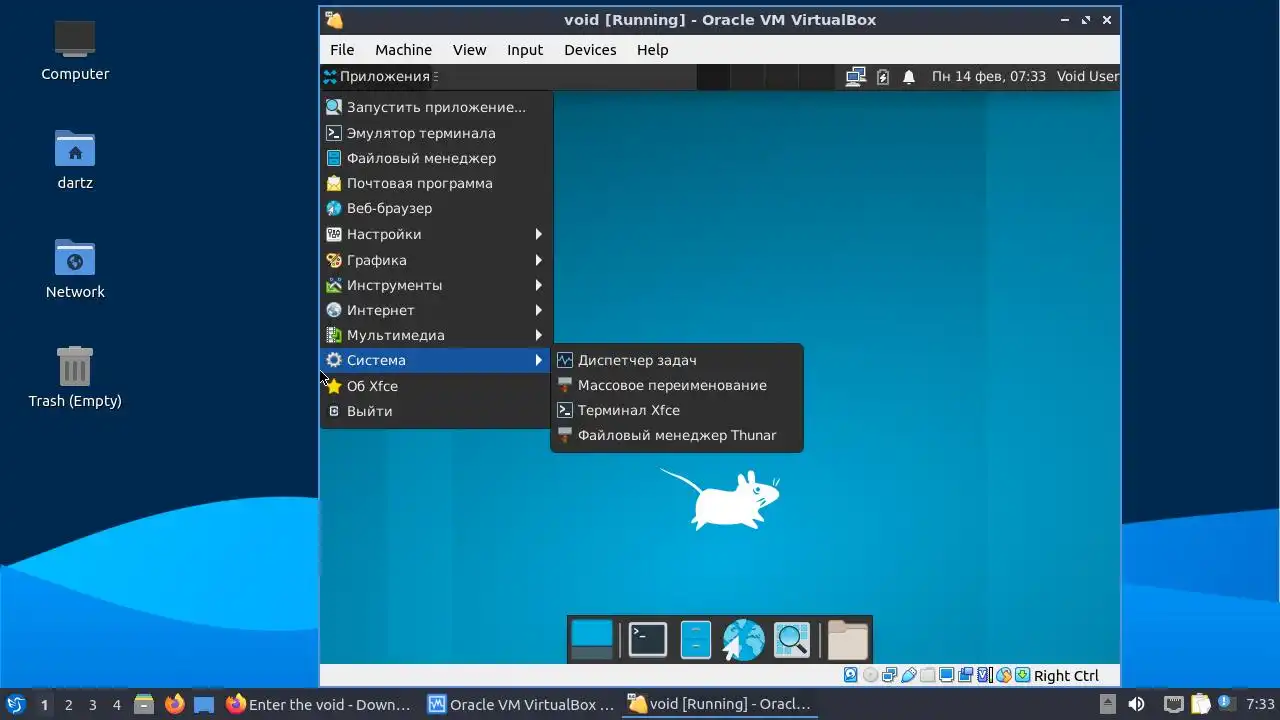Click the Приложения panel menu button
Image resolution: width=1280 pixels, height=720 pixels.
[x=377, y=76]
